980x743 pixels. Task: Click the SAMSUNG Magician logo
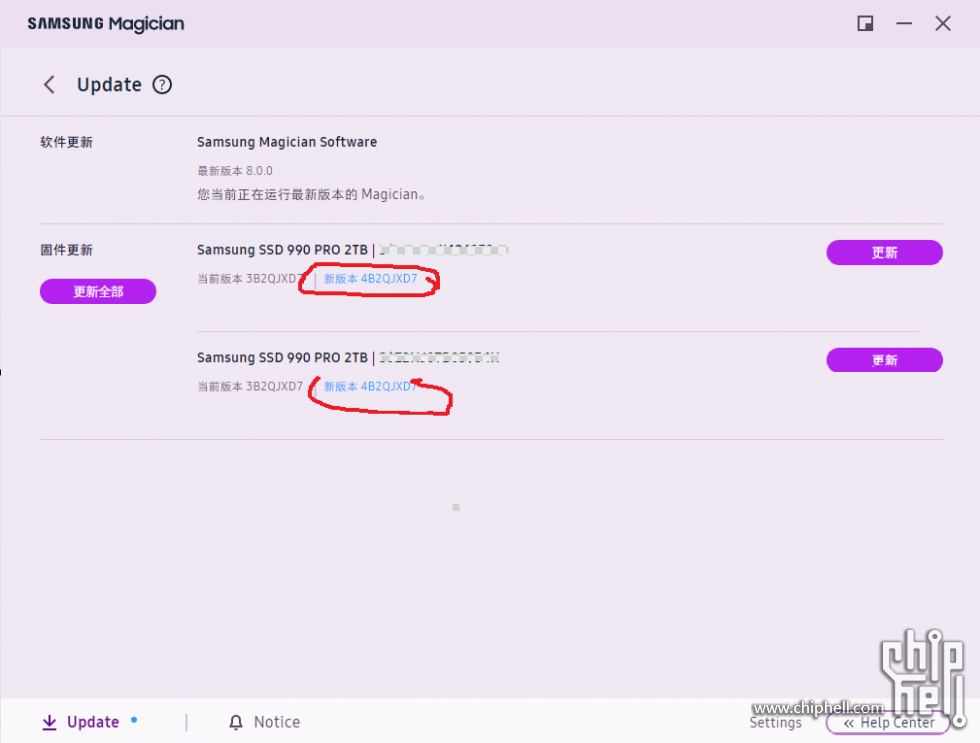(x=106, y=24)
